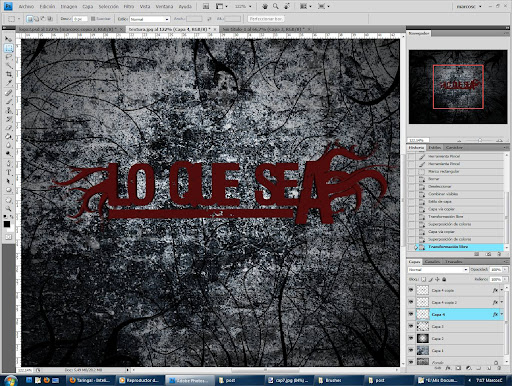Toggle visibility of Capa 2 layer
Image resolution: width=512 pixels, height=386 pixels.
(x=411, y=338)
